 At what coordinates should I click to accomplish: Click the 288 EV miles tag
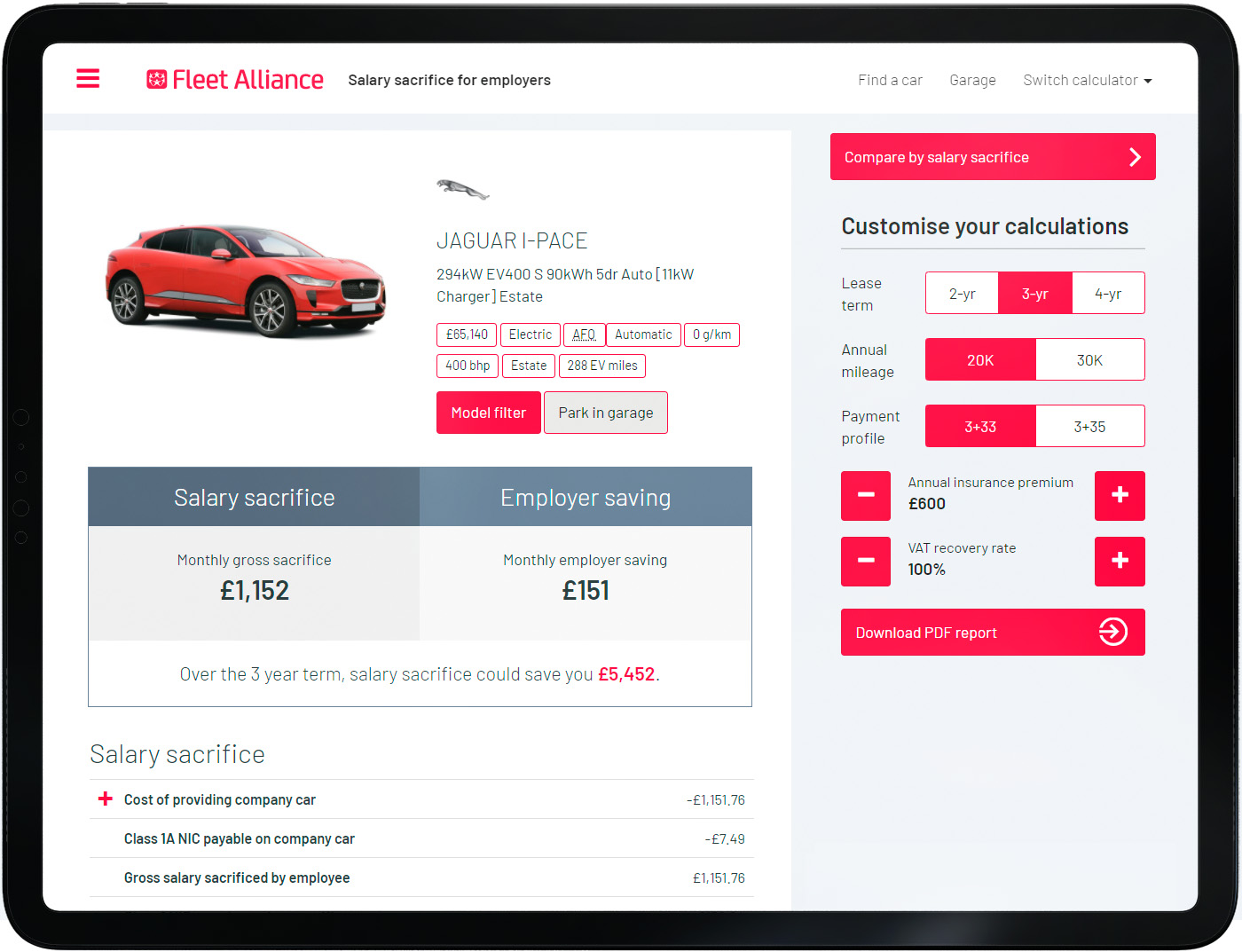coord(602,366)
